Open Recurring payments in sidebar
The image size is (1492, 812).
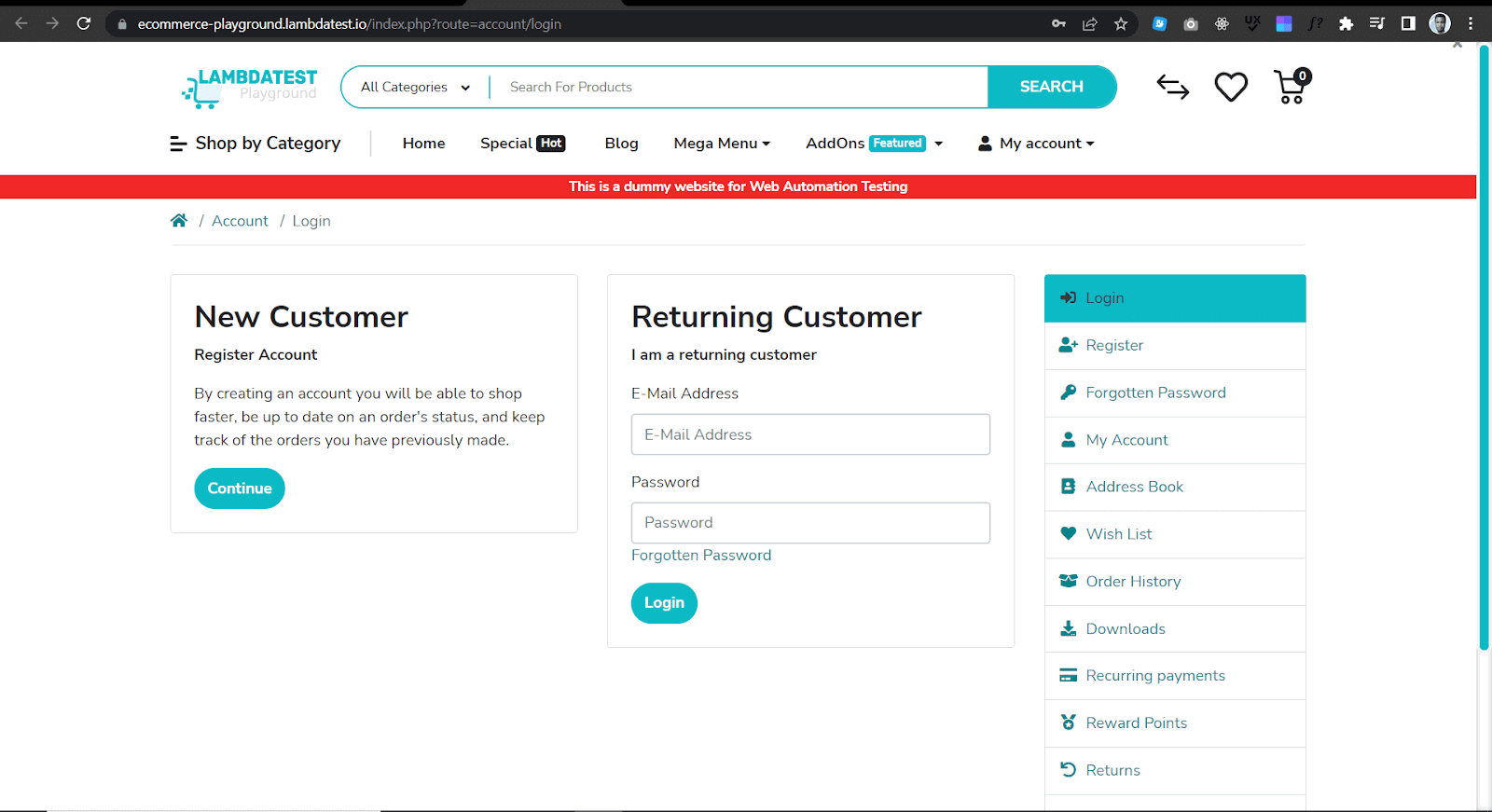[1175, 676]
